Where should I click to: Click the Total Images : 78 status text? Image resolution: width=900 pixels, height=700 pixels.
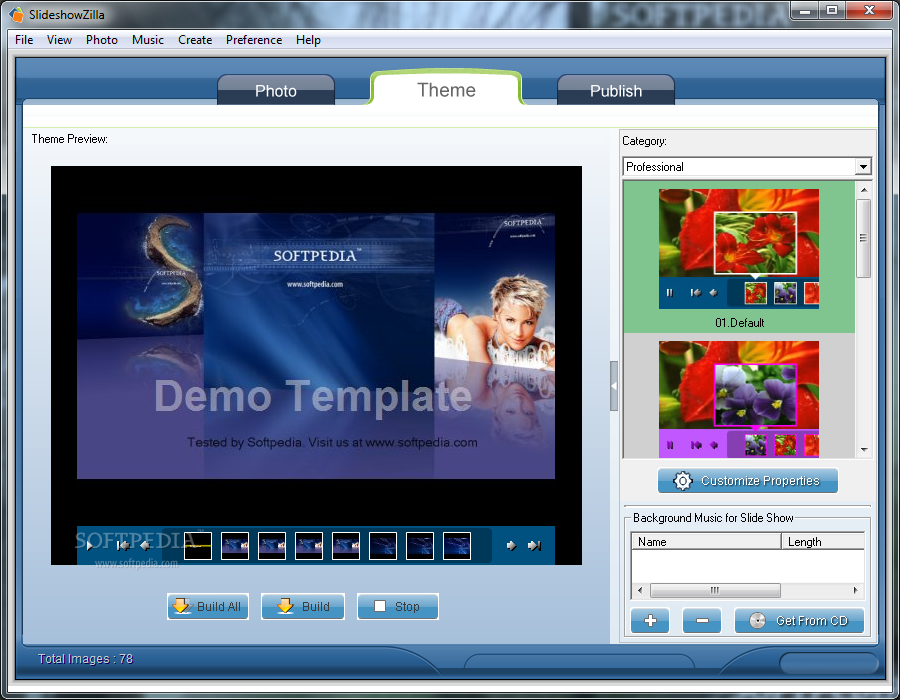[x=85, y=659]
